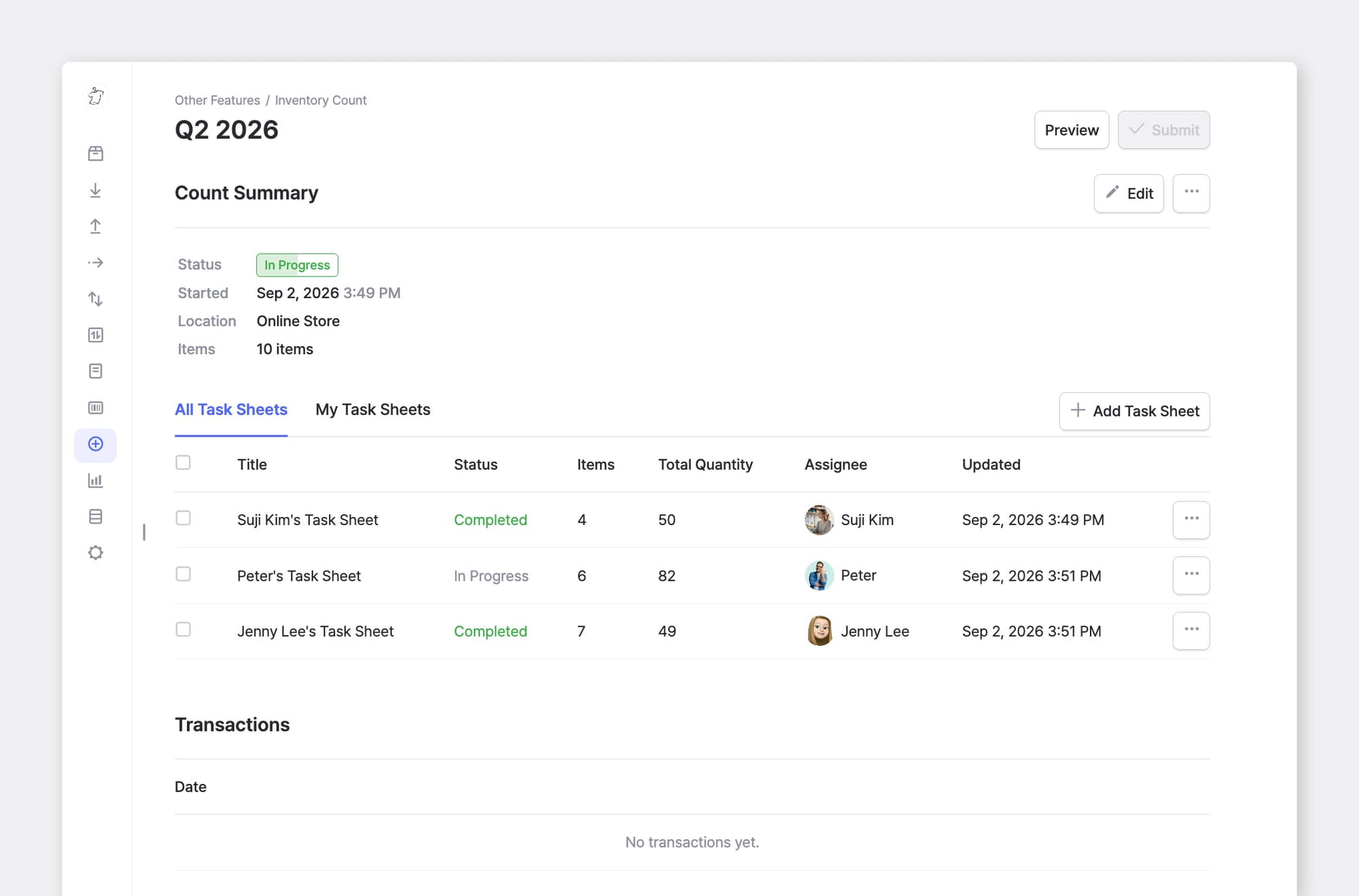This screenshot has width=1359, height=896.
Task: Open more options for Suji Kim's row
Action: pyautogui.click(x=1191, y=520)
